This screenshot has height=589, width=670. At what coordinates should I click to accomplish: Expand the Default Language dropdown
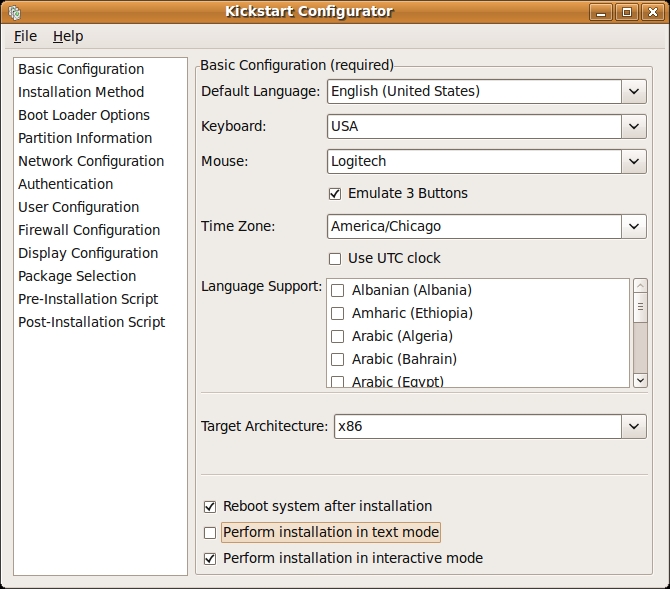point(634,92)
